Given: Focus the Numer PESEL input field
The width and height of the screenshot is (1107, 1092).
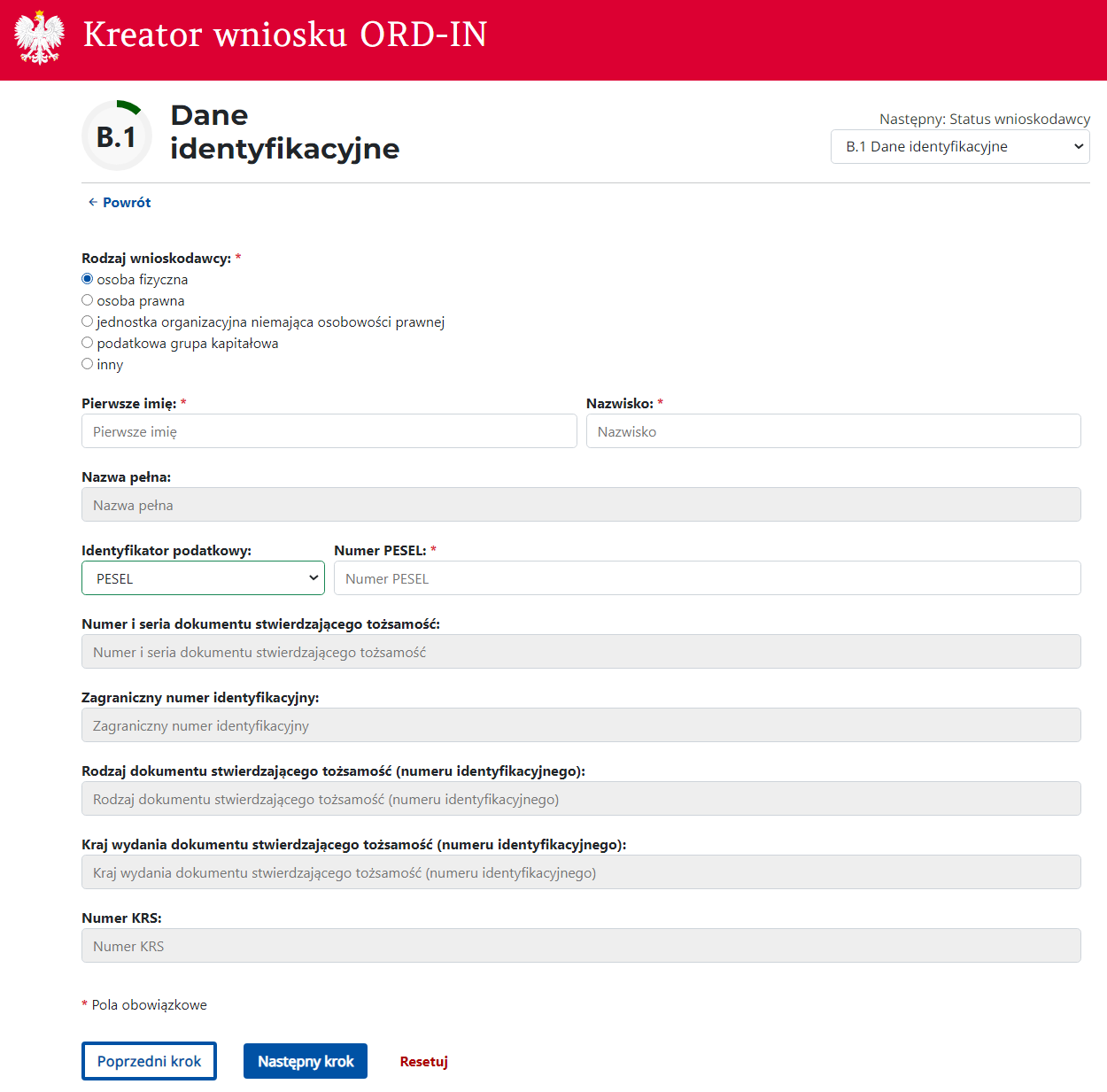Looking at the screenshot, I should 707,578.
